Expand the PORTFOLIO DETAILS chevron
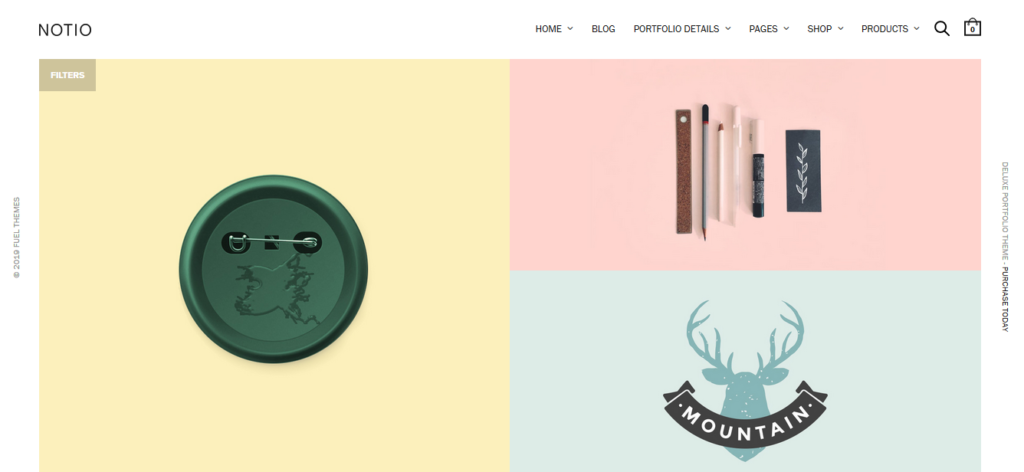The image size is (1024, 472). click(728, 29)
